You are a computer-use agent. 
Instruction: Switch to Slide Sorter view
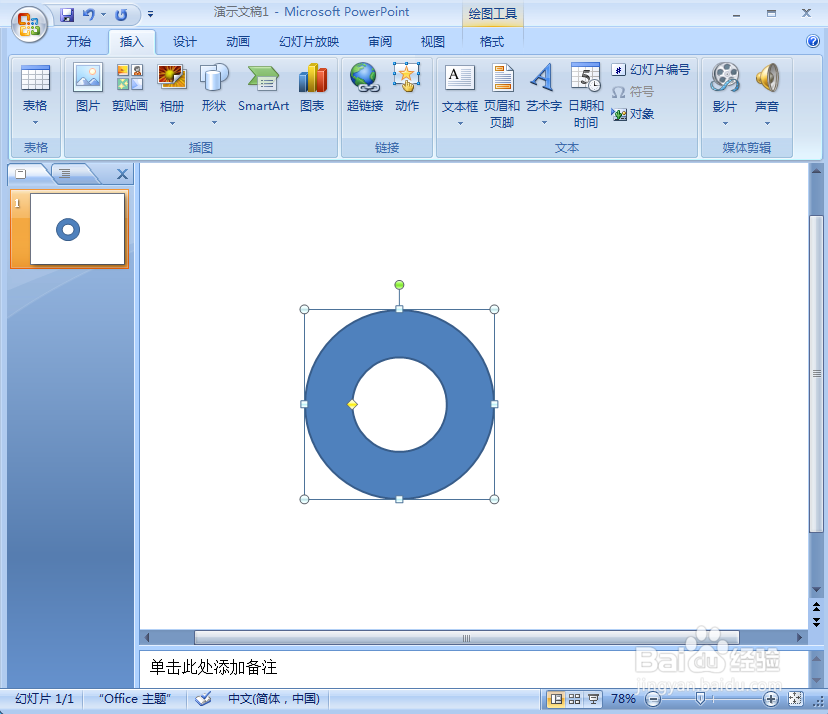575,699
